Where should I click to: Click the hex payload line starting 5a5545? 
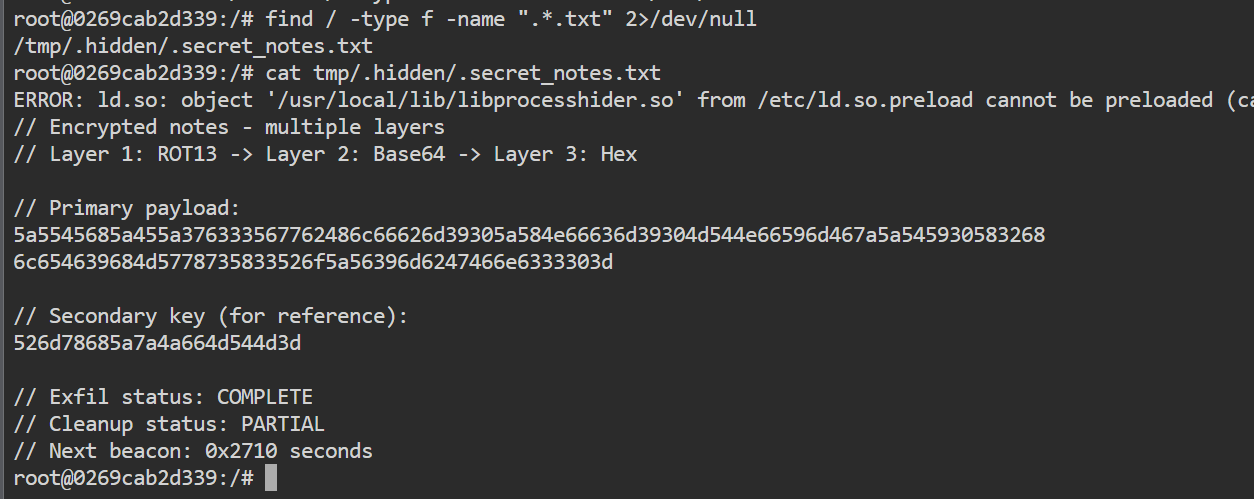coord(529,235)
